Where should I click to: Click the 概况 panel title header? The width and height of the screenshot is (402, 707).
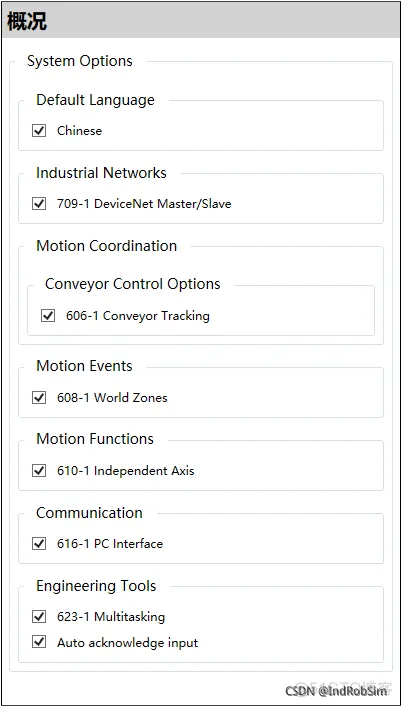[27, 21]
